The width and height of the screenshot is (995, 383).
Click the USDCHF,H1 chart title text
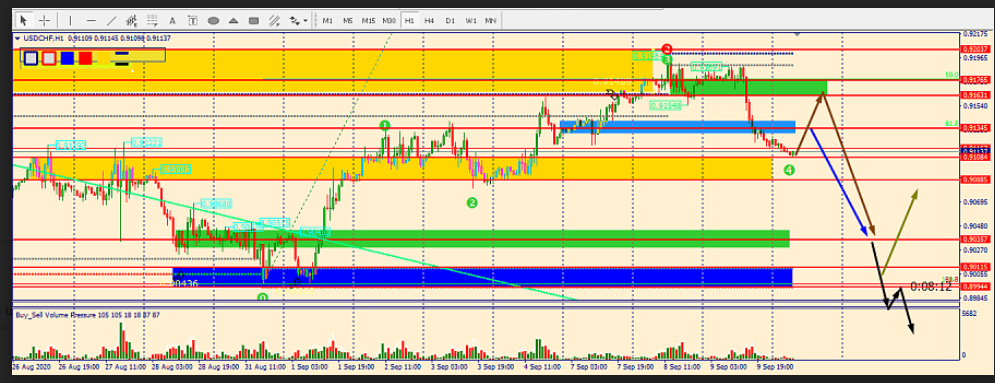point(43,38)
